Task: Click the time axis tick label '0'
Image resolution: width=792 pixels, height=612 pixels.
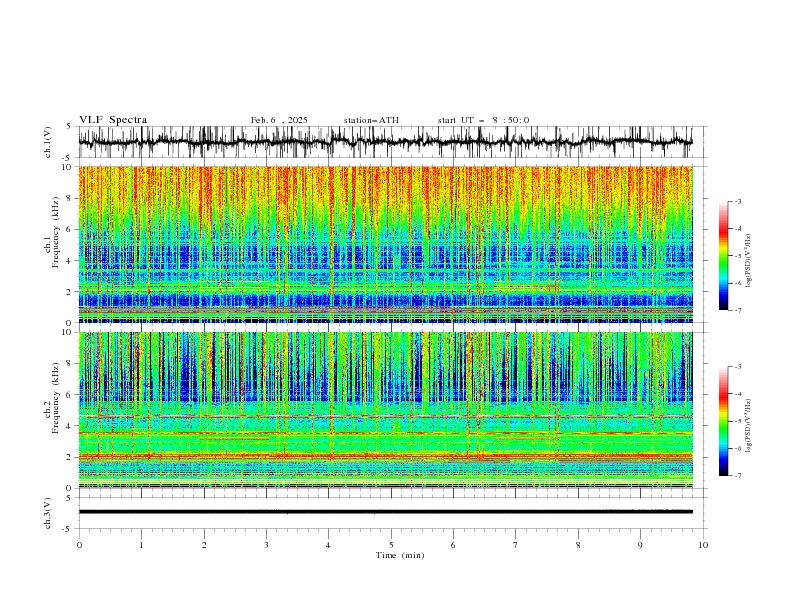Action: click(x=79, y=545)
